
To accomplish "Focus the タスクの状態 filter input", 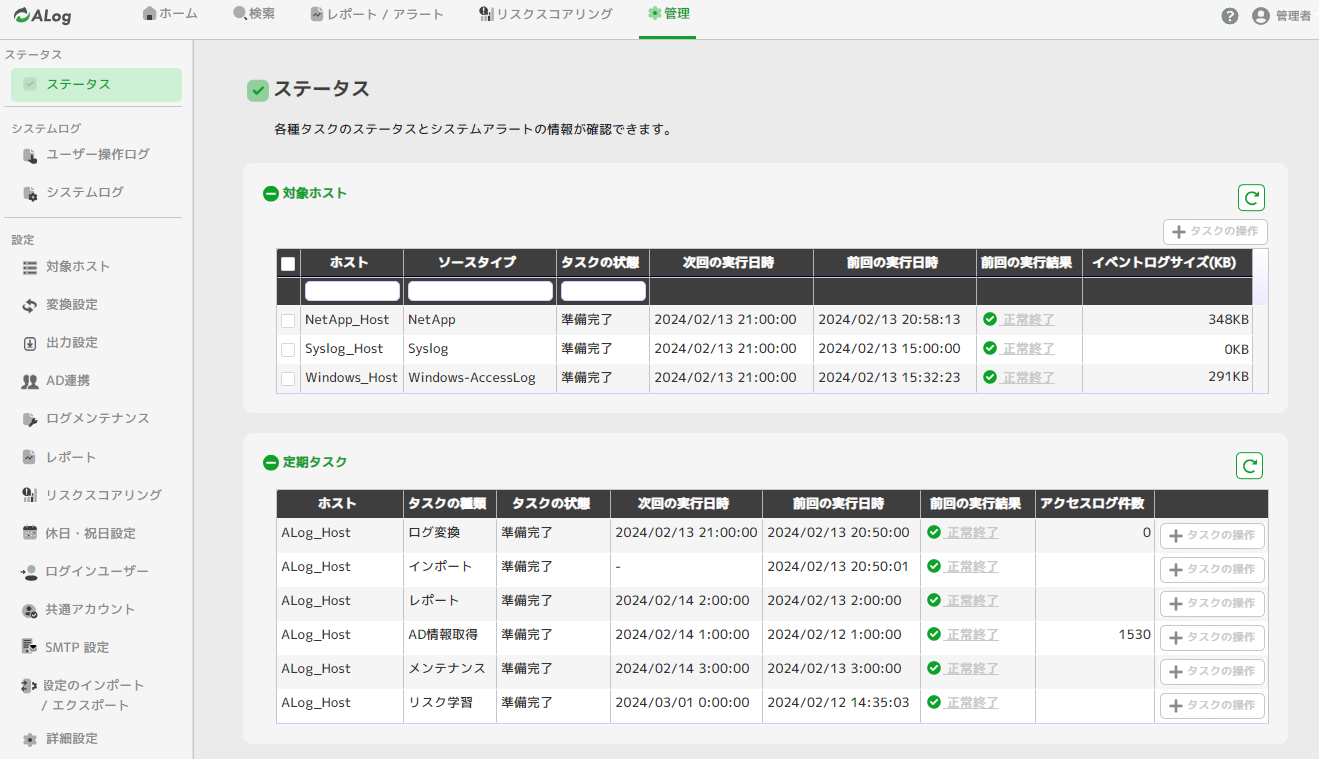I will [603, 291].
